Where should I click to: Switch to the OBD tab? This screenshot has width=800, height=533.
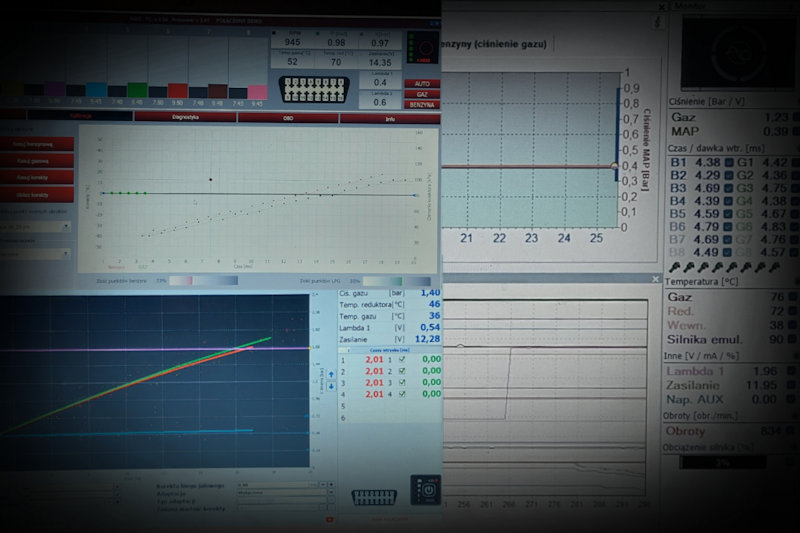tap(288, 118)
